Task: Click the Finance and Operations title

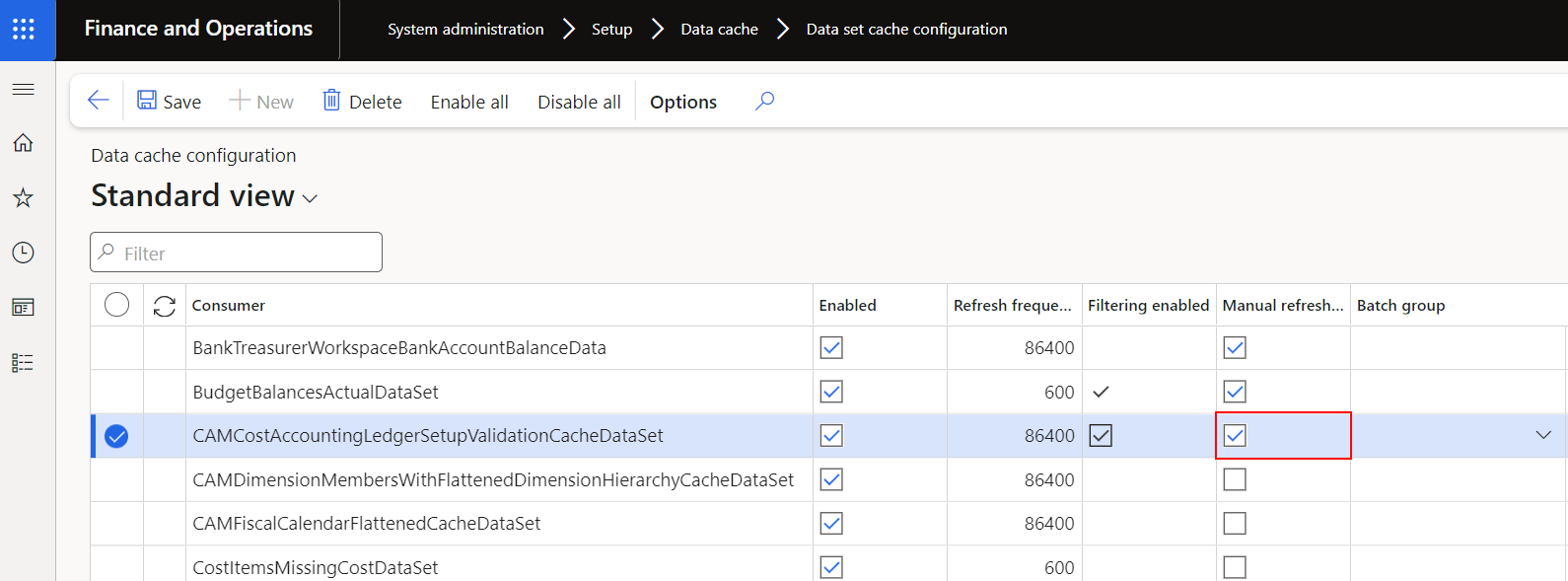Action: (x=198, y=29)
